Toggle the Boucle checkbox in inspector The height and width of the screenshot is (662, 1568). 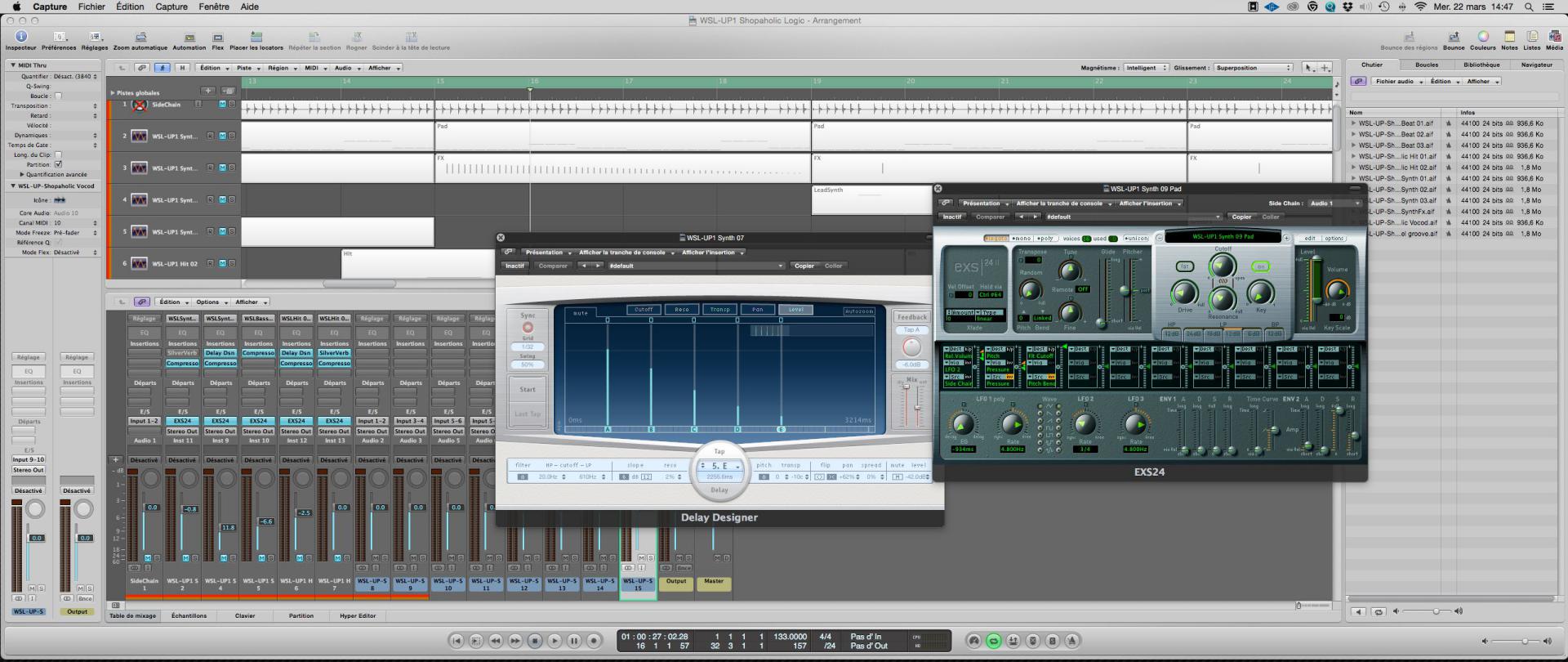[58, 96]
